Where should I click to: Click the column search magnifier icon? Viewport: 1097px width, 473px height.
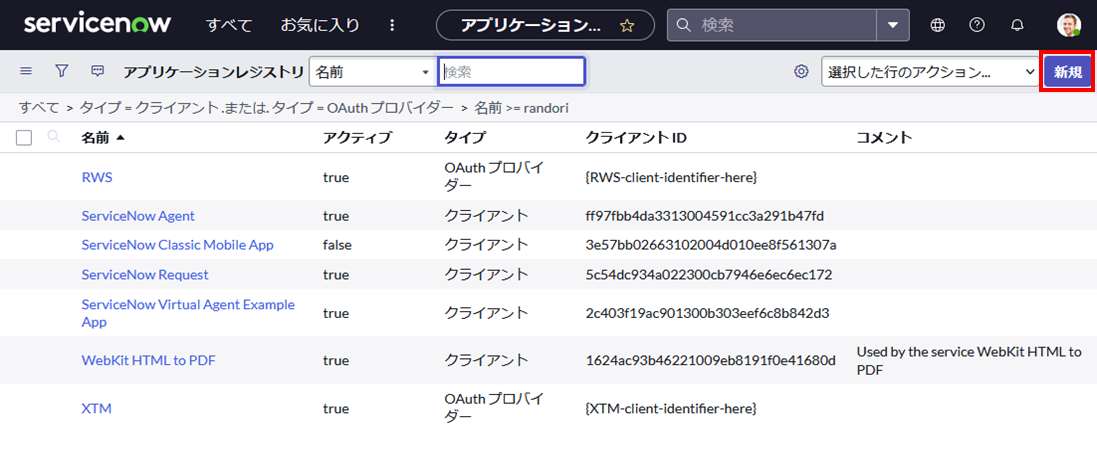[x=53, y=137]
